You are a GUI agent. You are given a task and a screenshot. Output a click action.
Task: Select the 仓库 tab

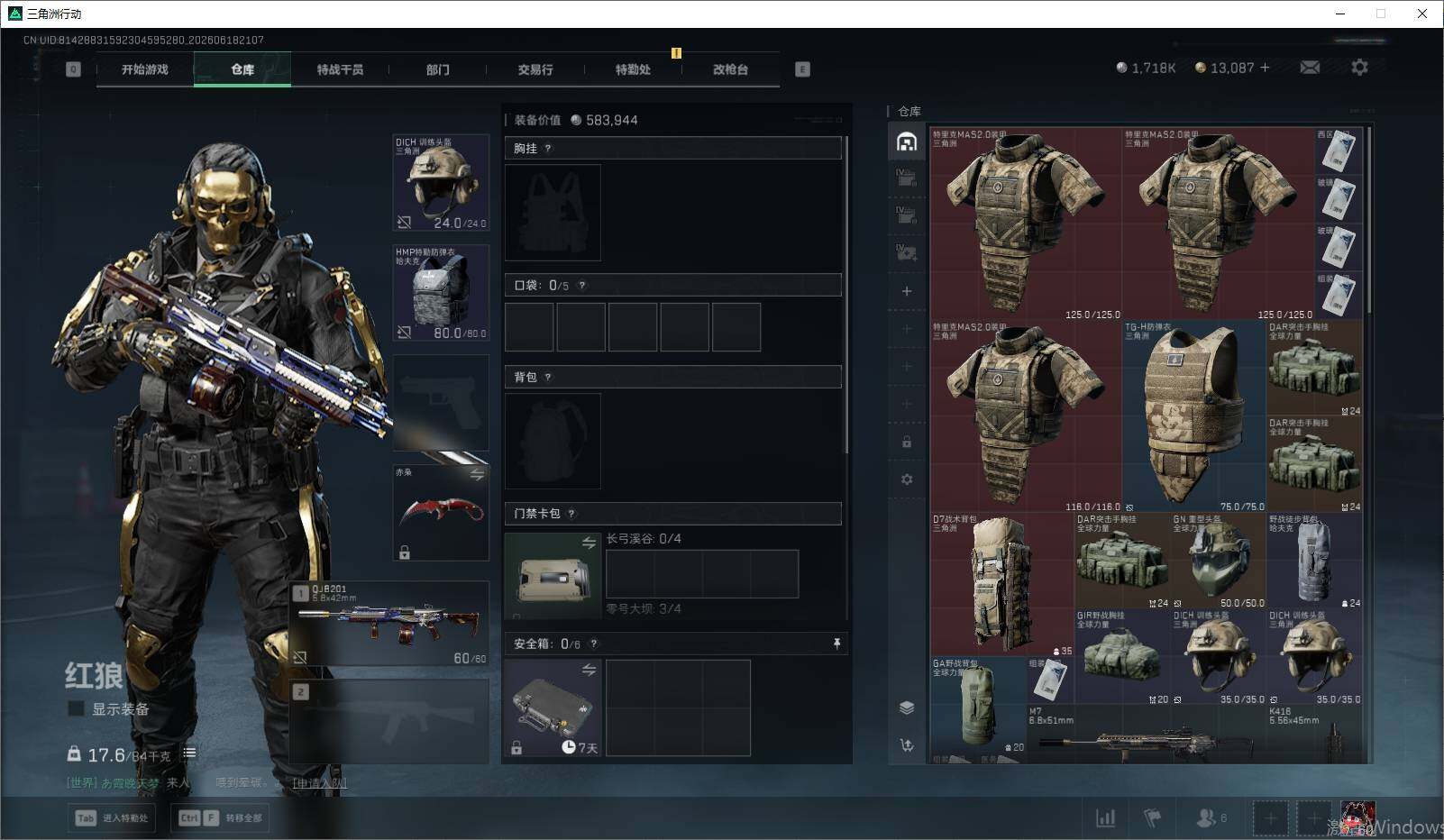point(242,69)
